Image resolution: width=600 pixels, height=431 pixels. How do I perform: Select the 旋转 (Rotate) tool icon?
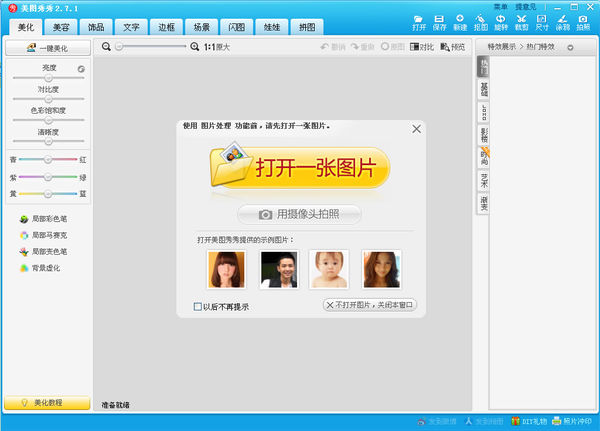(x=502, y=22)
